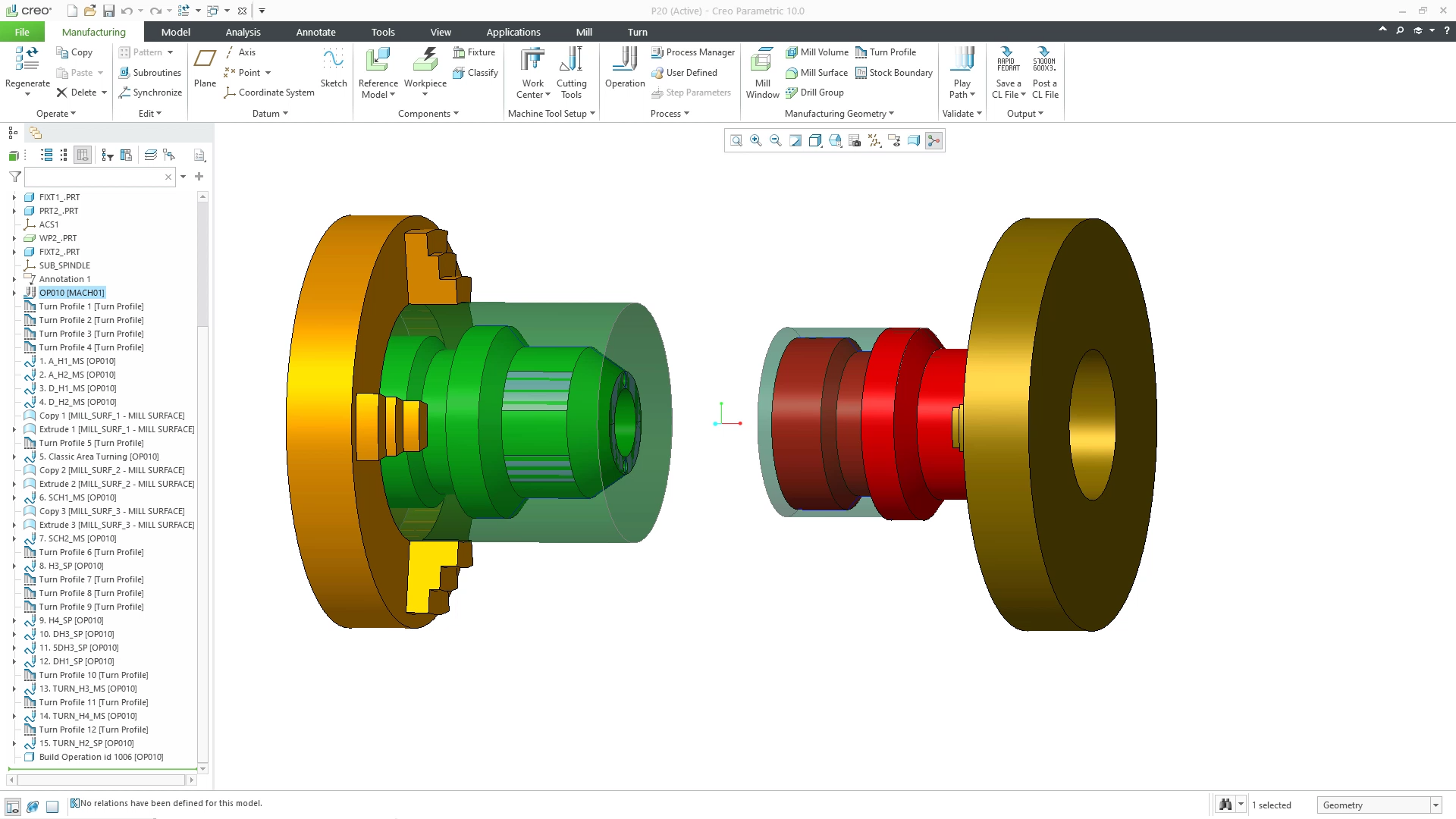Toggle the spin center display icon
This screenshot has height=819, width=1456.
coord(934,141)
